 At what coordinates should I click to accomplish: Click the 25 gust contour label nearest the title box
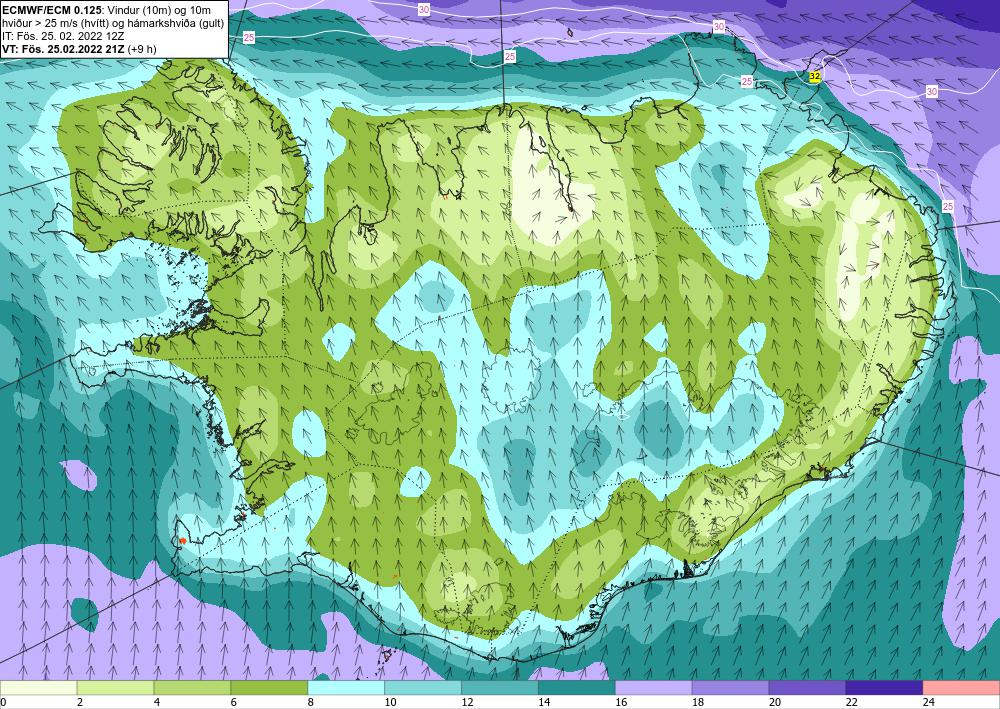249,38
